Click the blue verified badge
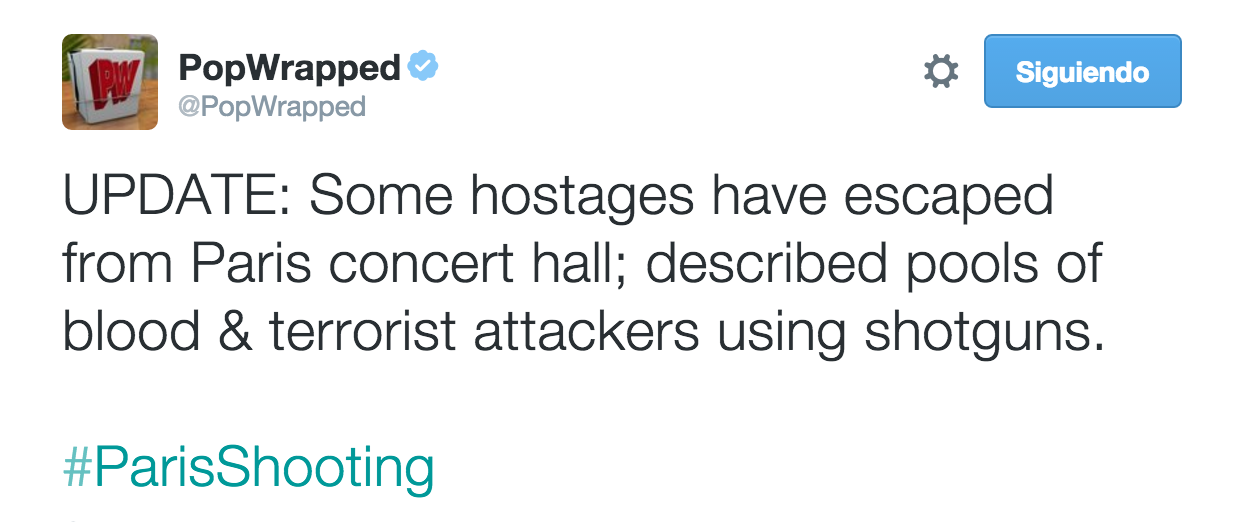The height and width of the screenshot is (522, 1242). coord(424,67)
